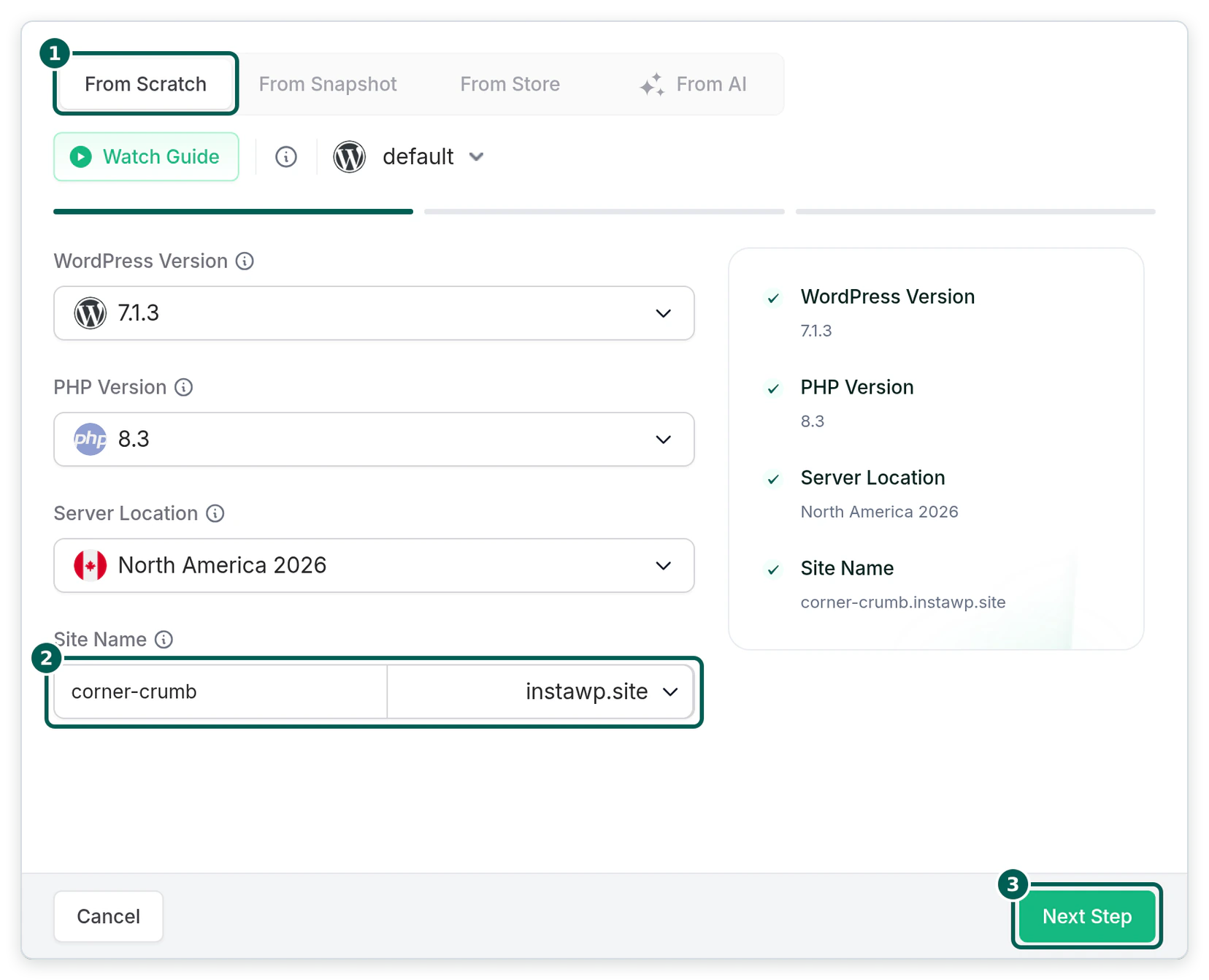Switch to the From Scratch tab
The image size is (1209, 980).
coord(145,84)
